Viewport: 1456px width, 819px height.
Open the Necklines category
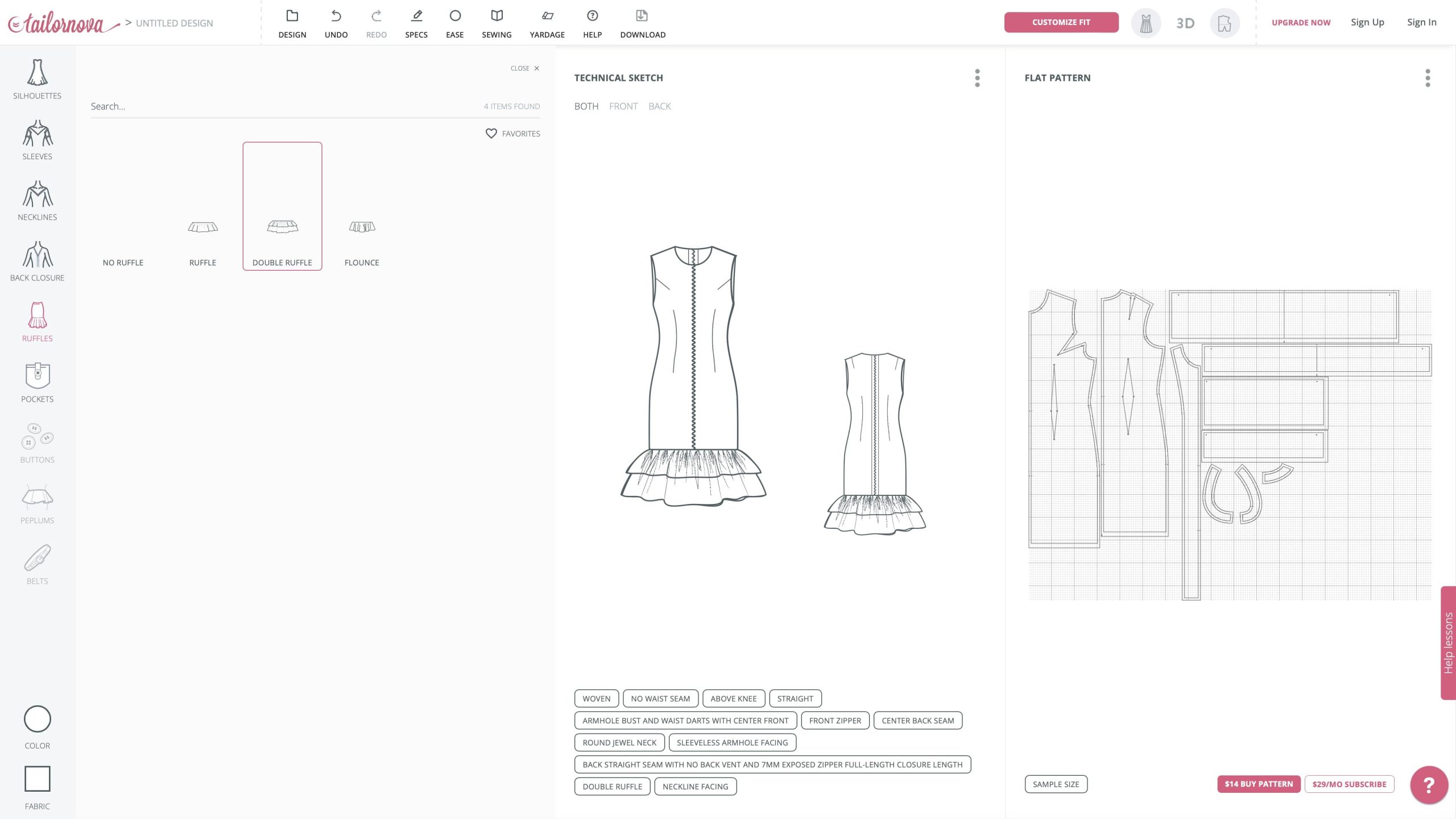tap(37, 200)
